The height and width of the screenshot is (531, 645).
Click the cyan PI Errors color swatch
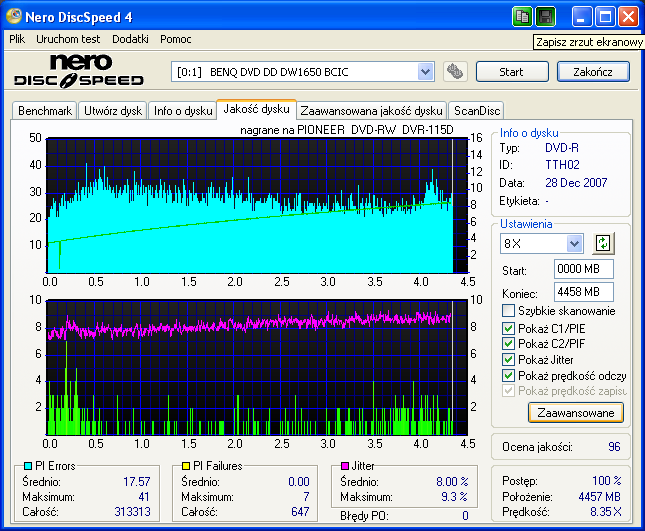(x=28, y=466)
